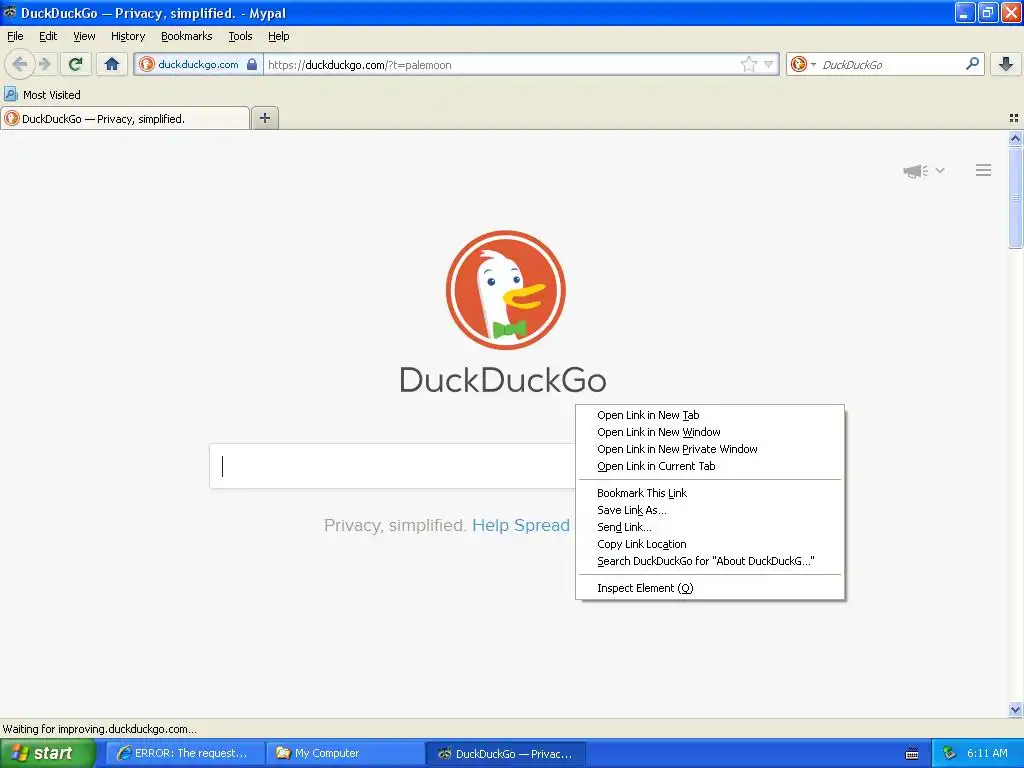The width and height of the screenshot is (1024, 768).
Task: Select Send Link...
Action: click(710, 527)
